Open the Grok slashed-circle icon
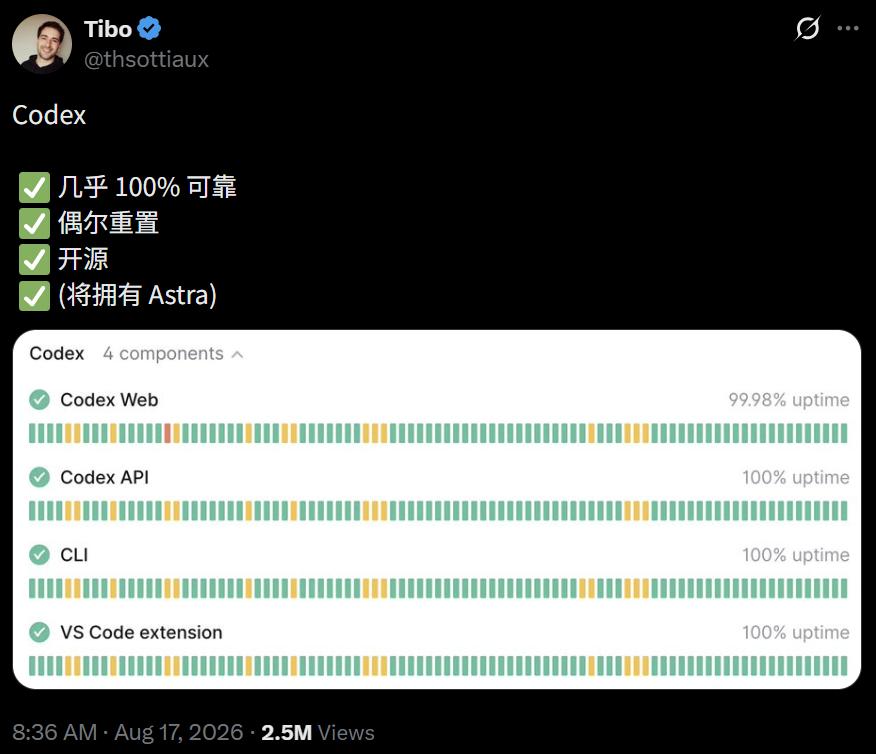This screenshot has height=754, width=876. point(807,28)
